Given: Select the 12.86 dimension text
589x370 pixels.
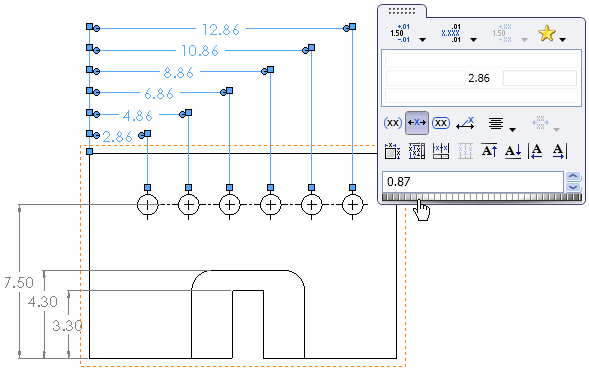Looking at the screenshot, I should [x=220, y=30].
